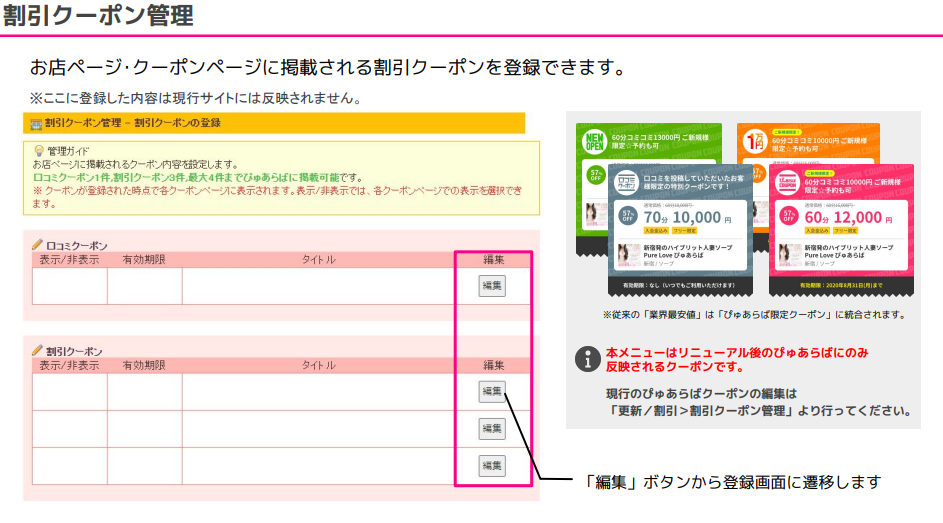This screenshot has width=943, height=523.
Task: Click 表示/非表示 cell in 口コミクーポン row
Action: [x=69, y=286]
